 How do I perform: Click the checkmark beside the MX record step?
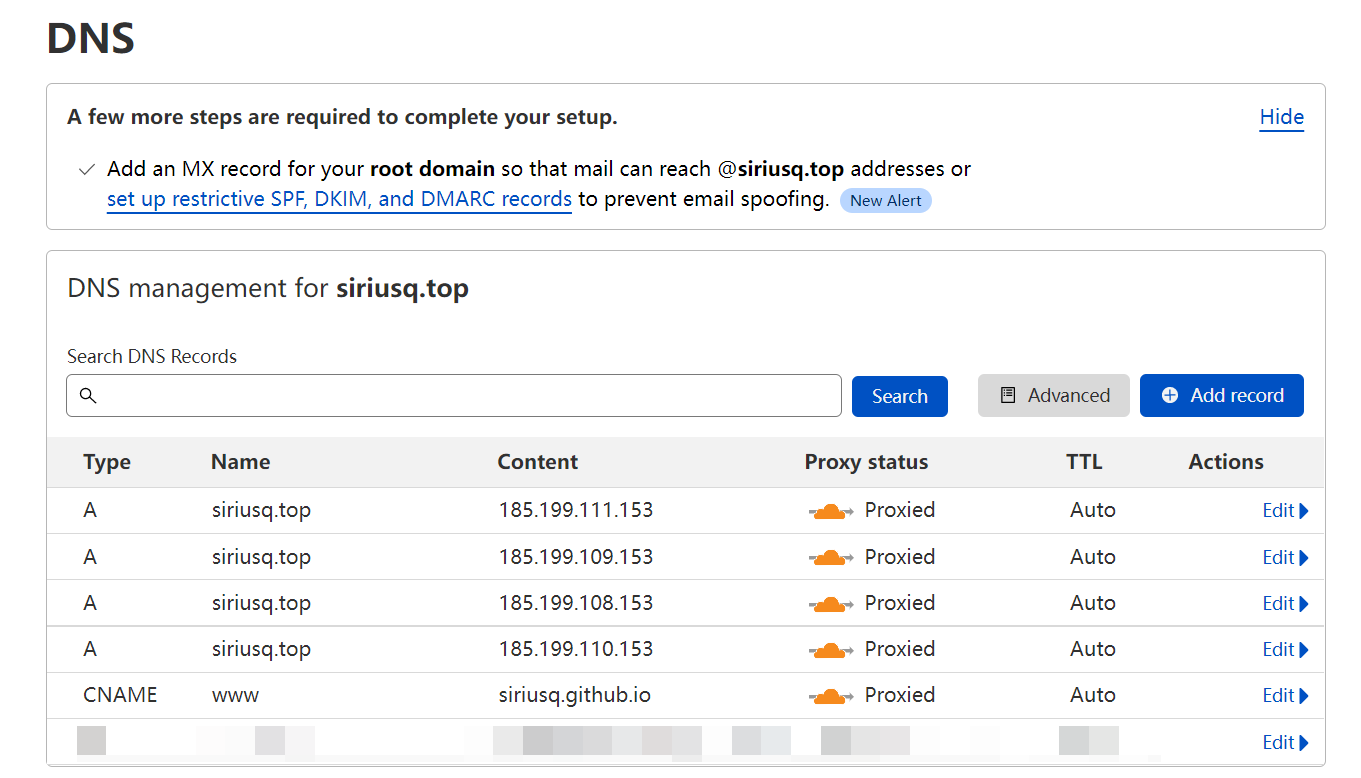pos(87,169)
